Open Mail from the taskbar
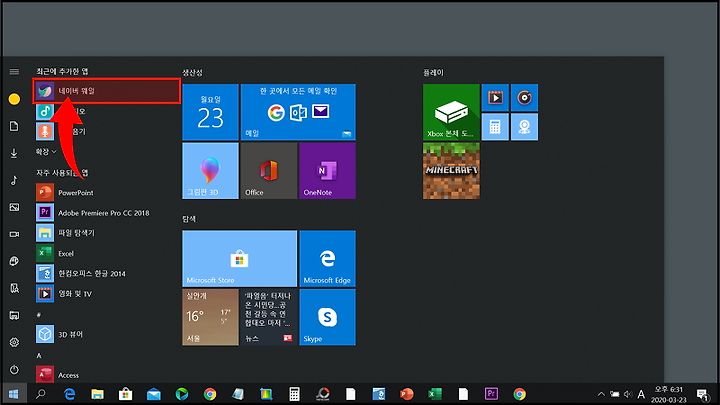The width and height of the screenshot is (720, 405). click(x=154, y=394)
